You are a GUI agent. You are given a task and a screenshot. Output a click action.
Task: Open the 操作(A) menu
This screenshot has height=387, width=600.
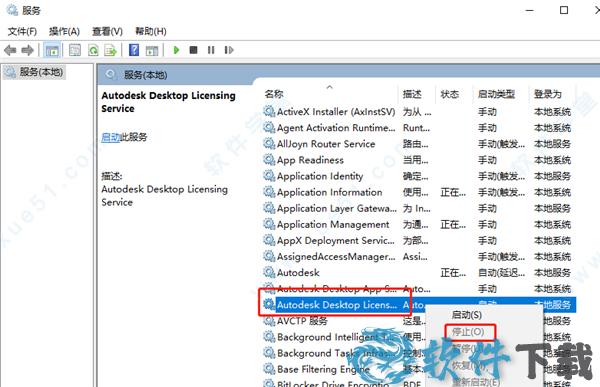click(x=64, y=31)
